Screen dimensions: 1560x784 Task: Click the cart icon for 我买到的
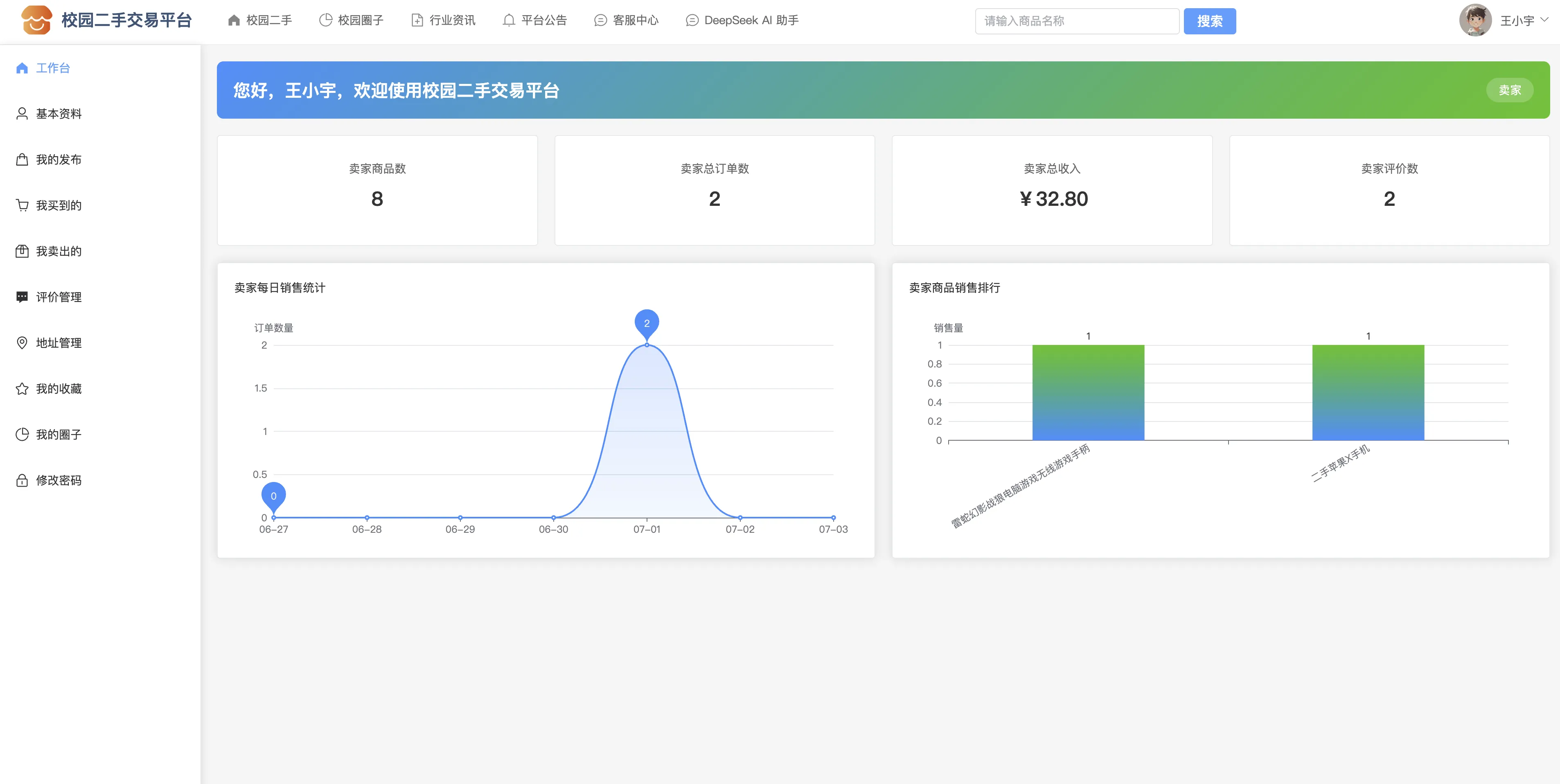coord(23,205)
